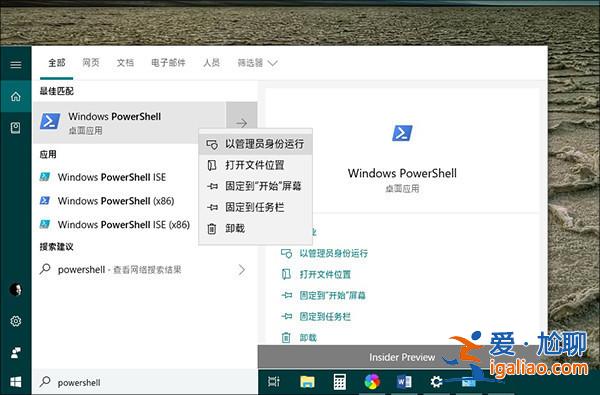Open Task View on the taskbar
Image resolution: width=600 pixels, height=395 pixels.
(x=274, y=382)
